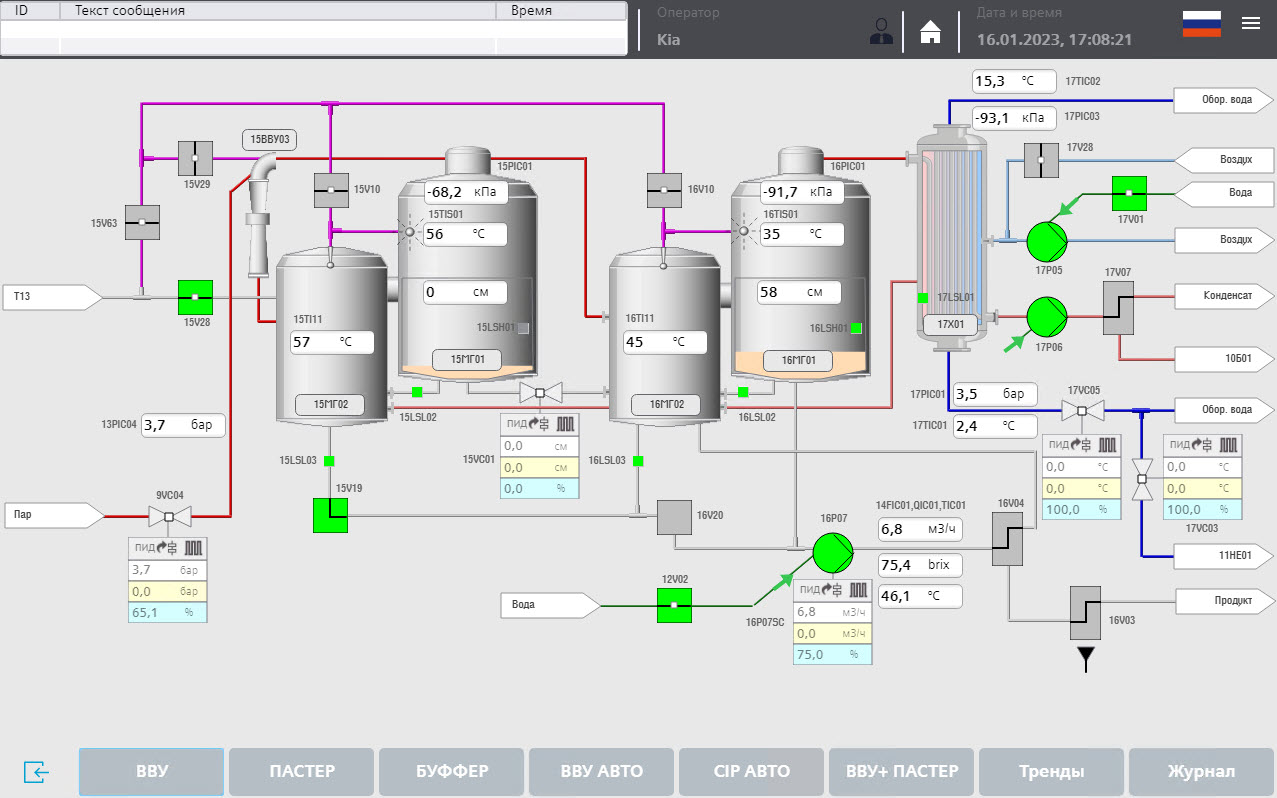1277x798 pixels.
Task: Switch to the Тренды tab
Action: pos(1051,771)
